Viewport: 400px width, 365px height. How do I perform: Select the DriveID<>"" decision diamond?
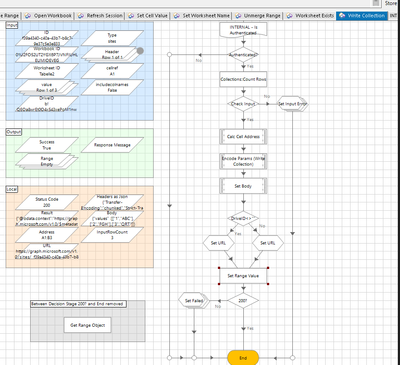[243, 219]
